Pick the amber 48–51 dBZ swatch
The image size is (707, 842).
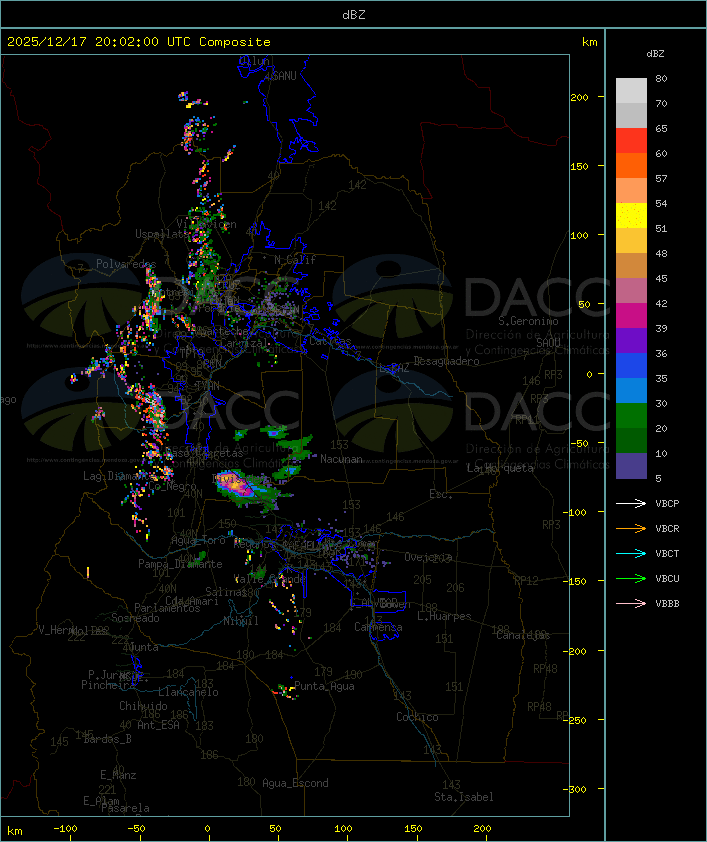pos(631,241)
